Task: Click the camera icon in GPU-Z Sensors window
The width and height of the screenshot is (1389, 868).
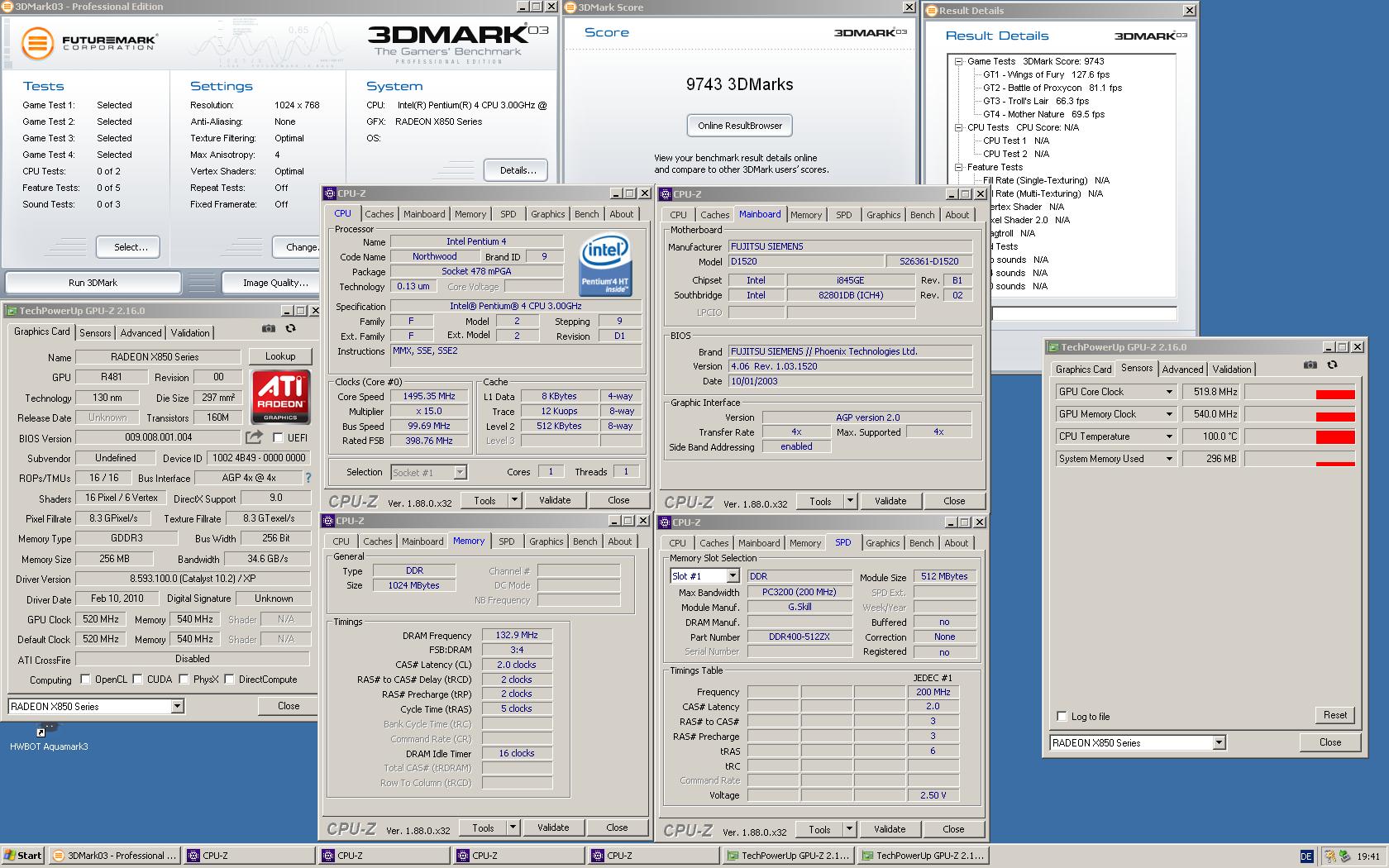Action: [x=1310, y=365]
